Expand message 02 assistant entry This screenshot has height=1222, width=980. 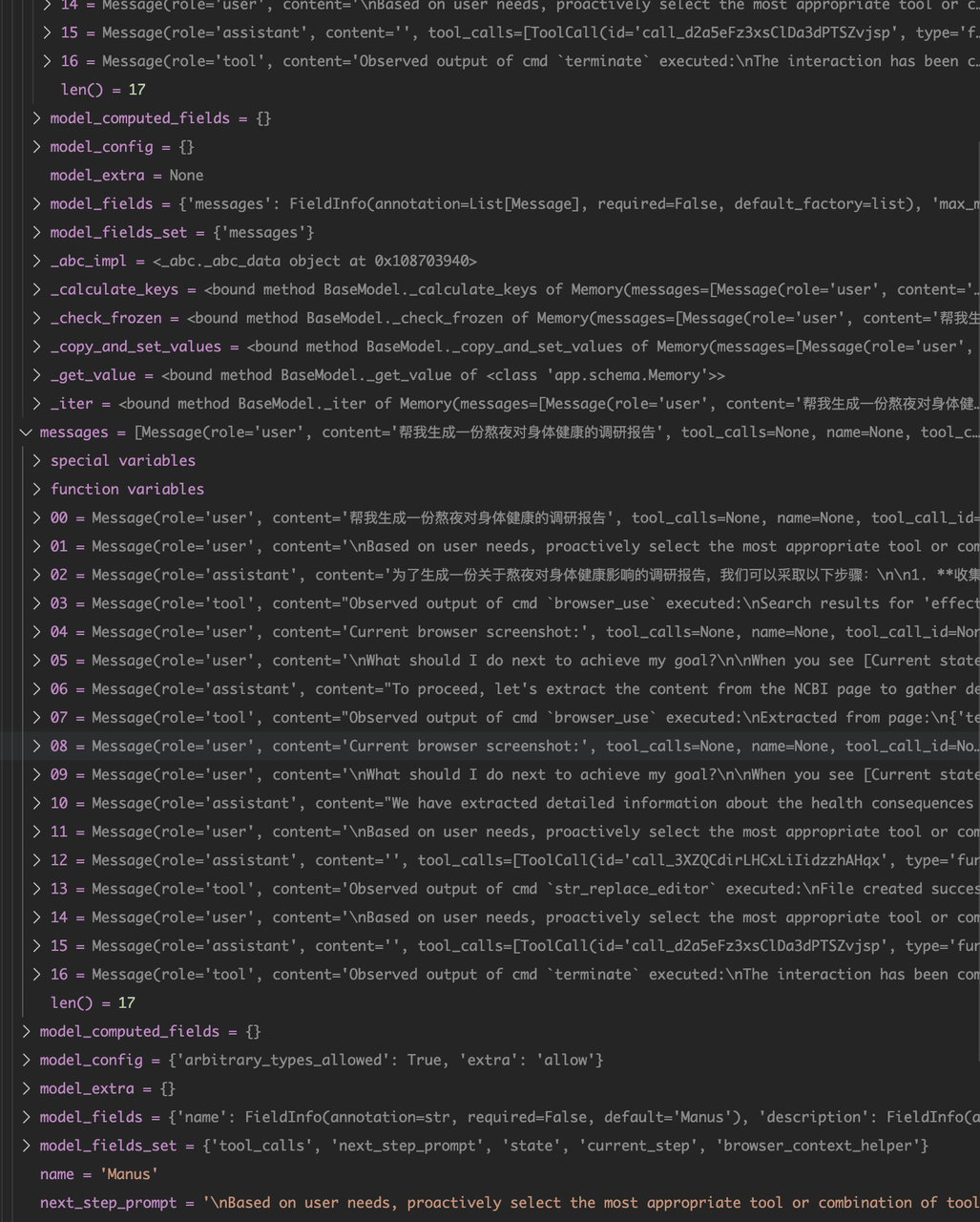point(37,576)
